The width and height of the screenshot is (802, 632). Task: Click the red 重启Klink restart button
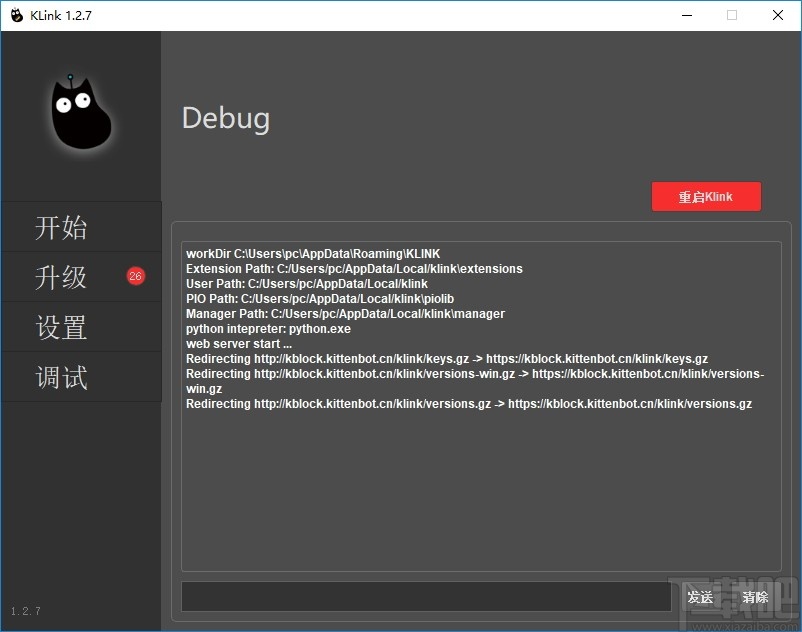(x=706, y=197)
